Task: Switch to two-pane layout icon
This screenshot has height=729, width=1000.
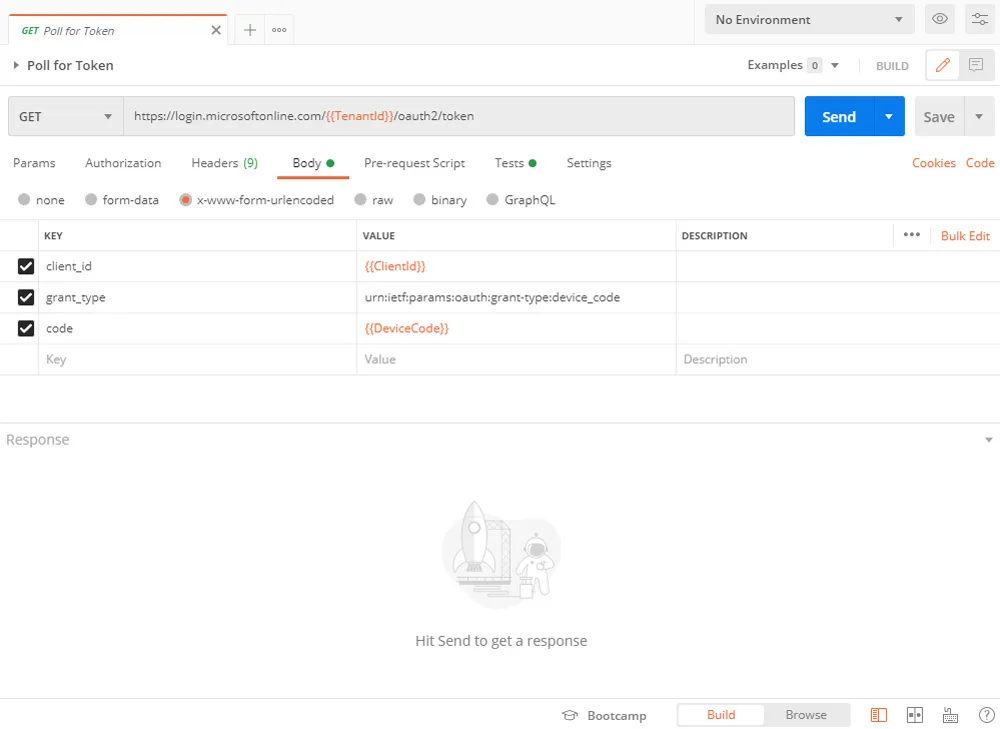Action: 914,715
